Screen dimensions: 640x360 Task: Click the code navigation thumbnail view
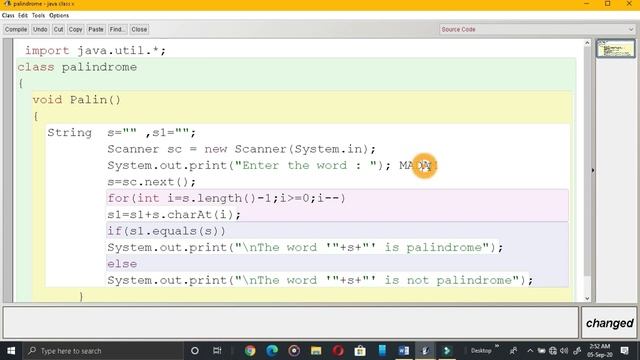(616, 49)
